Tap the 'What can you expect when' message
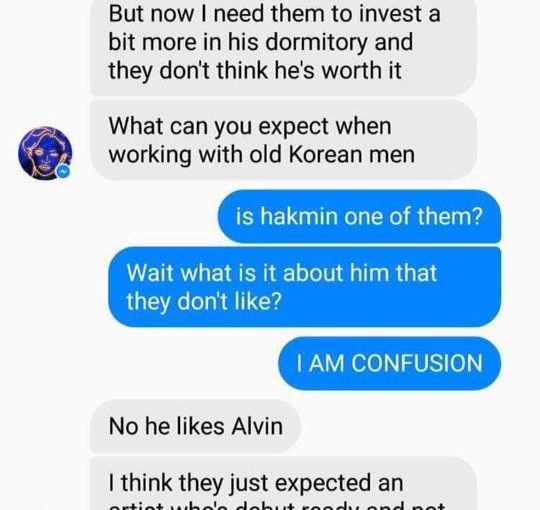Screen dimensions: 540x510 pos(283,140)
